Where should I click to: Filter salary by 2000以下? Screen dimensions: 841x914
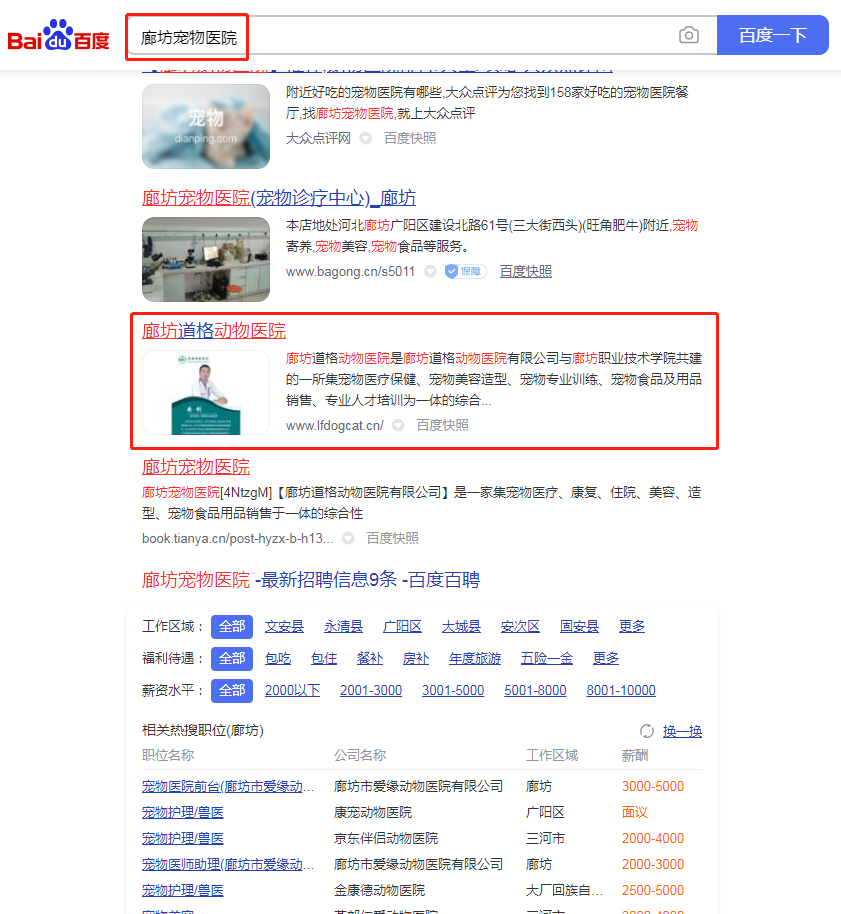tap(293, 691)
